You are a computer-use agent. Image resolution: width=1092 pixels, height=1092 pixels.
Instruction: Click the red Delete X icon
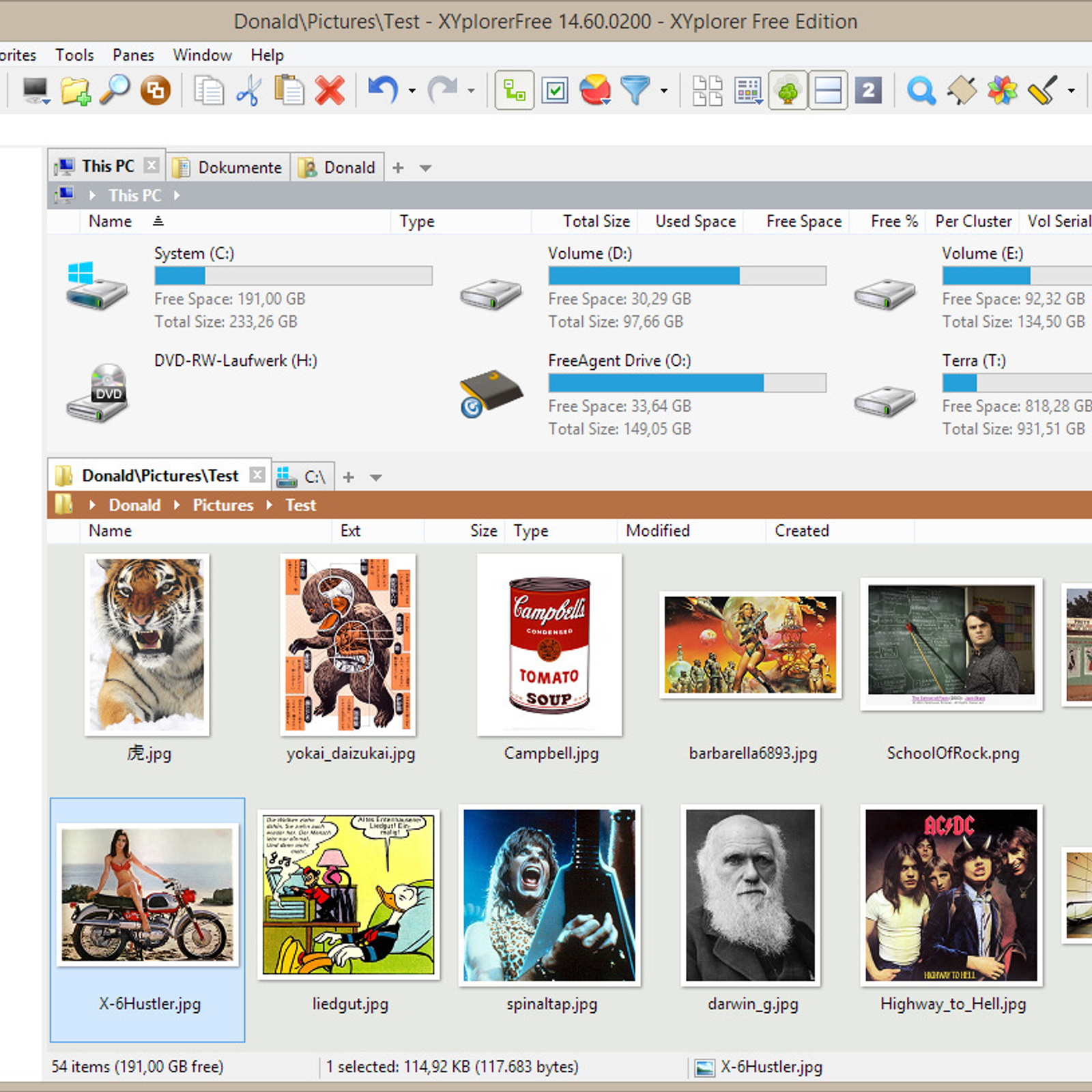point(330,90)
